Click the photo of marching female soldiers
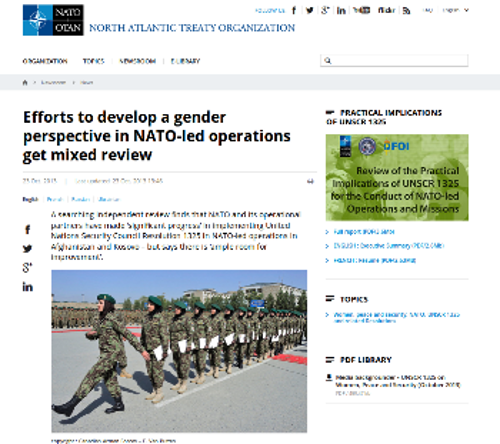The width and height of the screenshot is (500, 444). click(x=179, y=351)
